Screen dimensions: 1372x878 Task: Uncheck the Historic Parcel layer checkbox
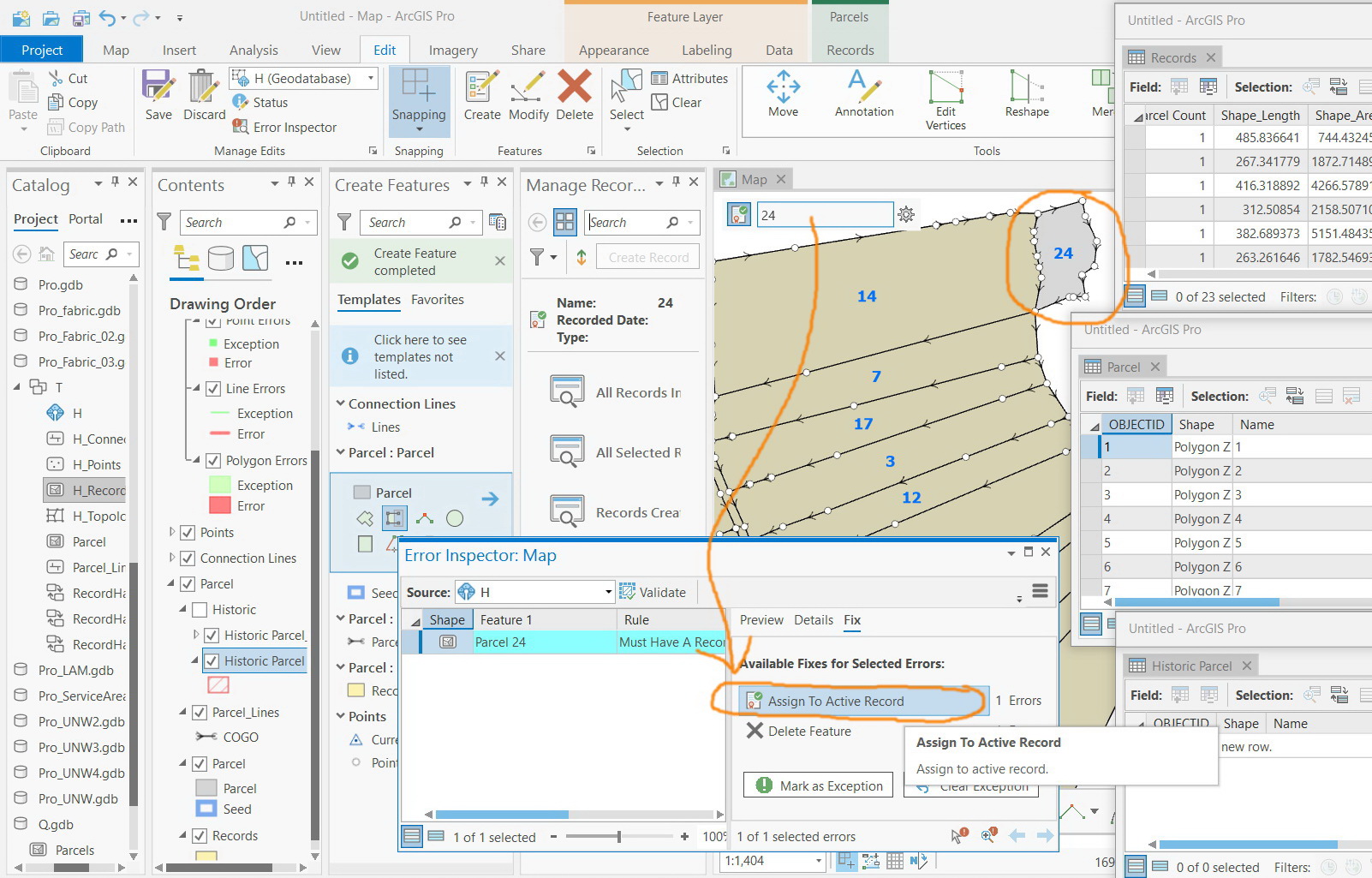(x=212, y=661)
